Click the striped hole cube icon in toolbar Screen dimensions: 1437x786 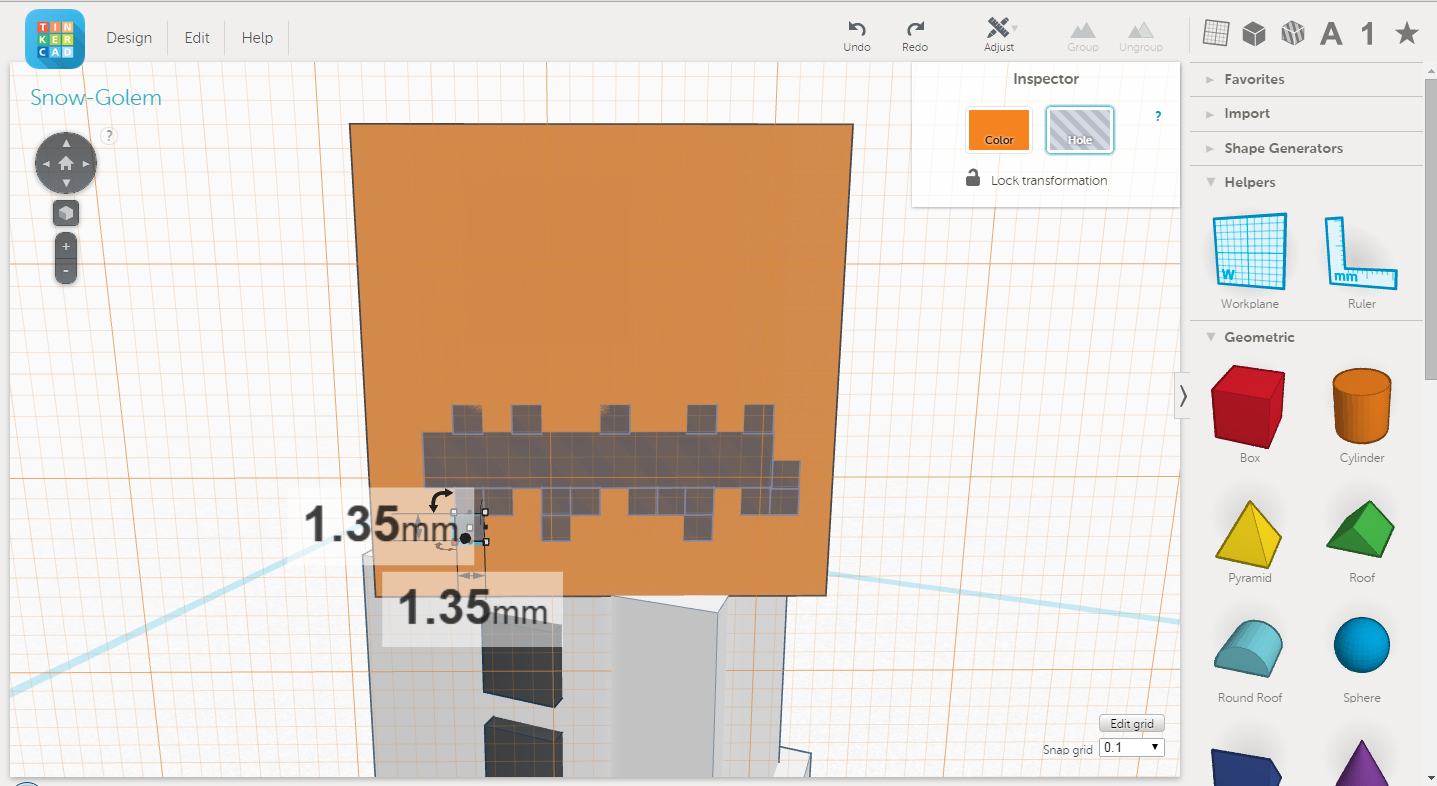coord(1293,34)
